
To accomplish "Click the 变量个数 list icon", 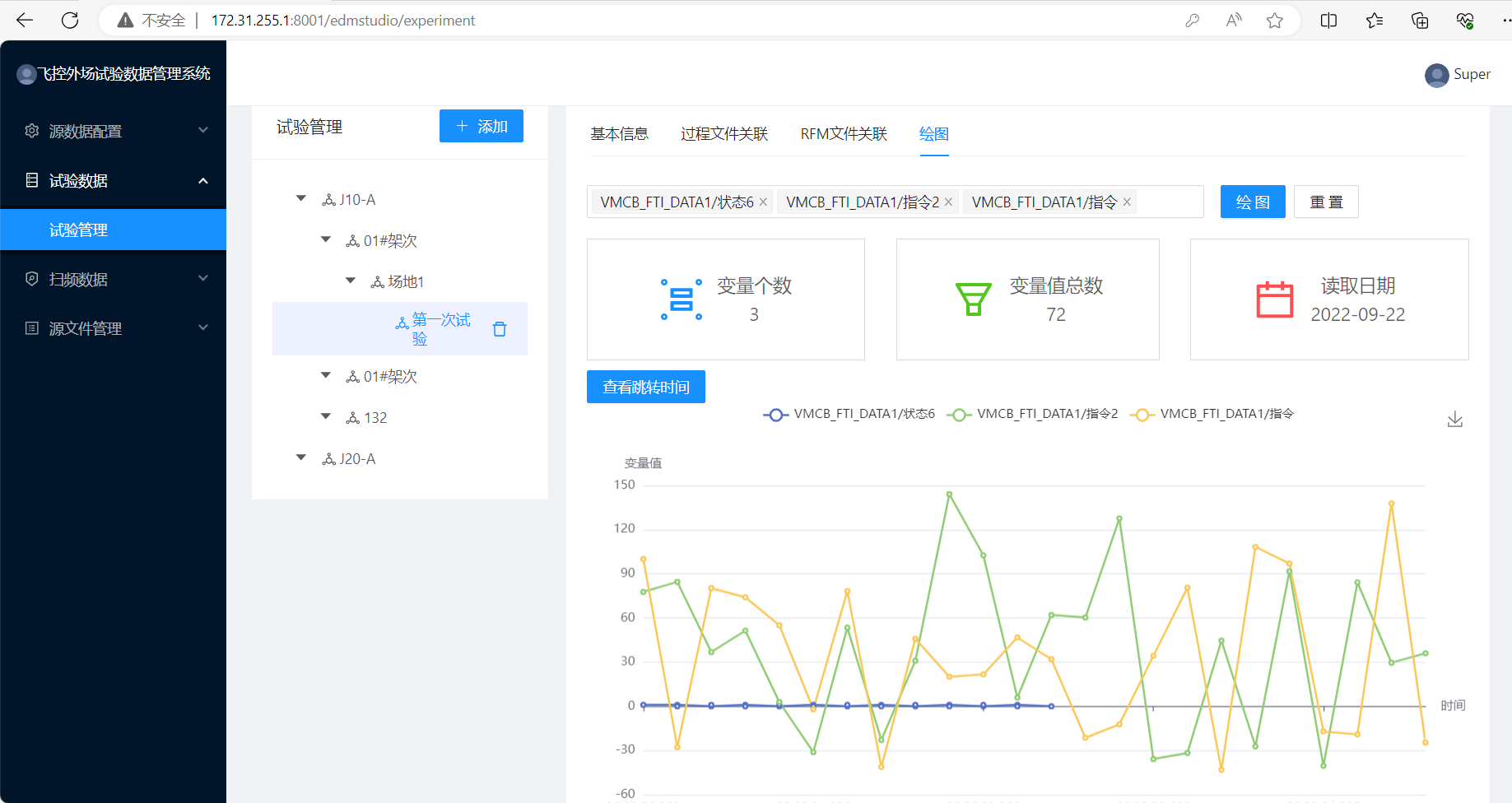I will [682, 299].
